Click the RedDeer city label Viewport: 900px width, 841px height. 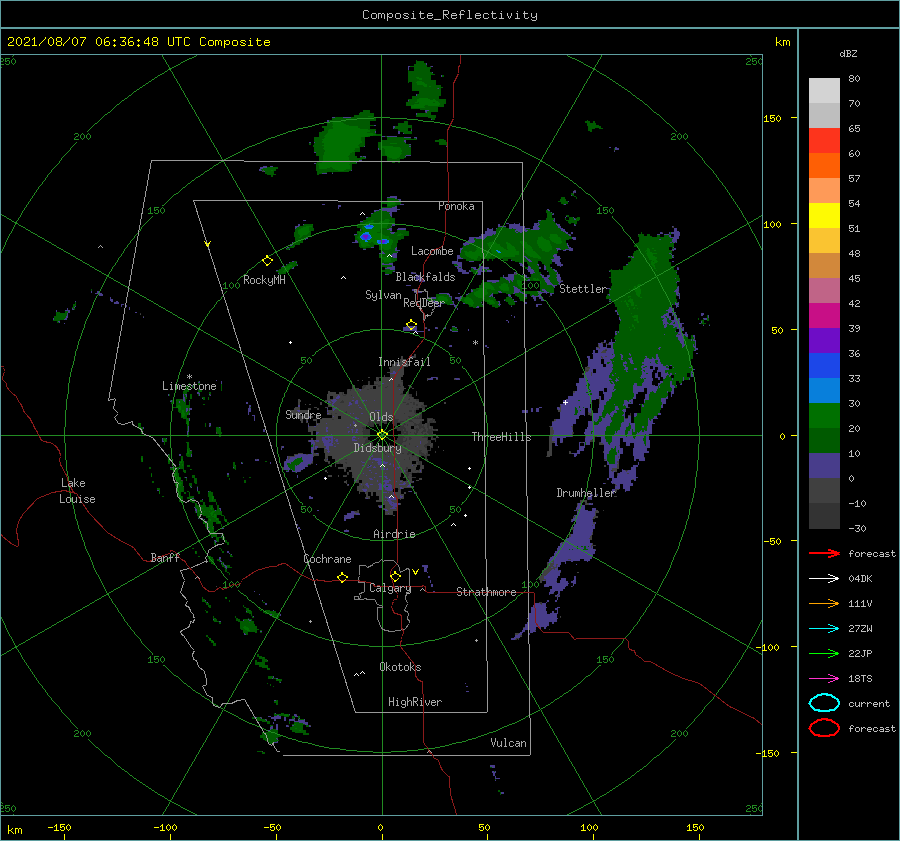[x=424, y=303]
